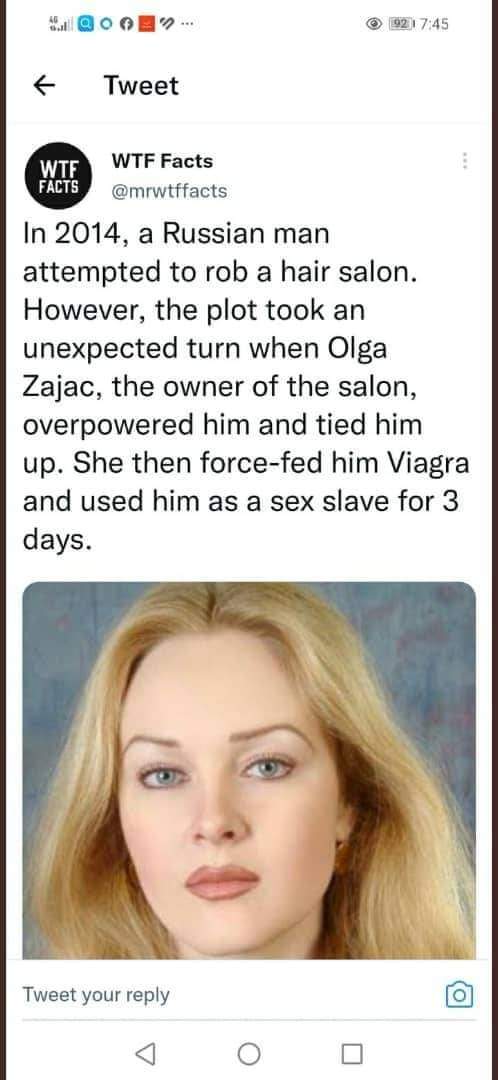Image resolution: width=498 pixels, height=1080 pixels.
Task: Open the tweet's three-dot options menu
Action: click(x=465, y=161)
